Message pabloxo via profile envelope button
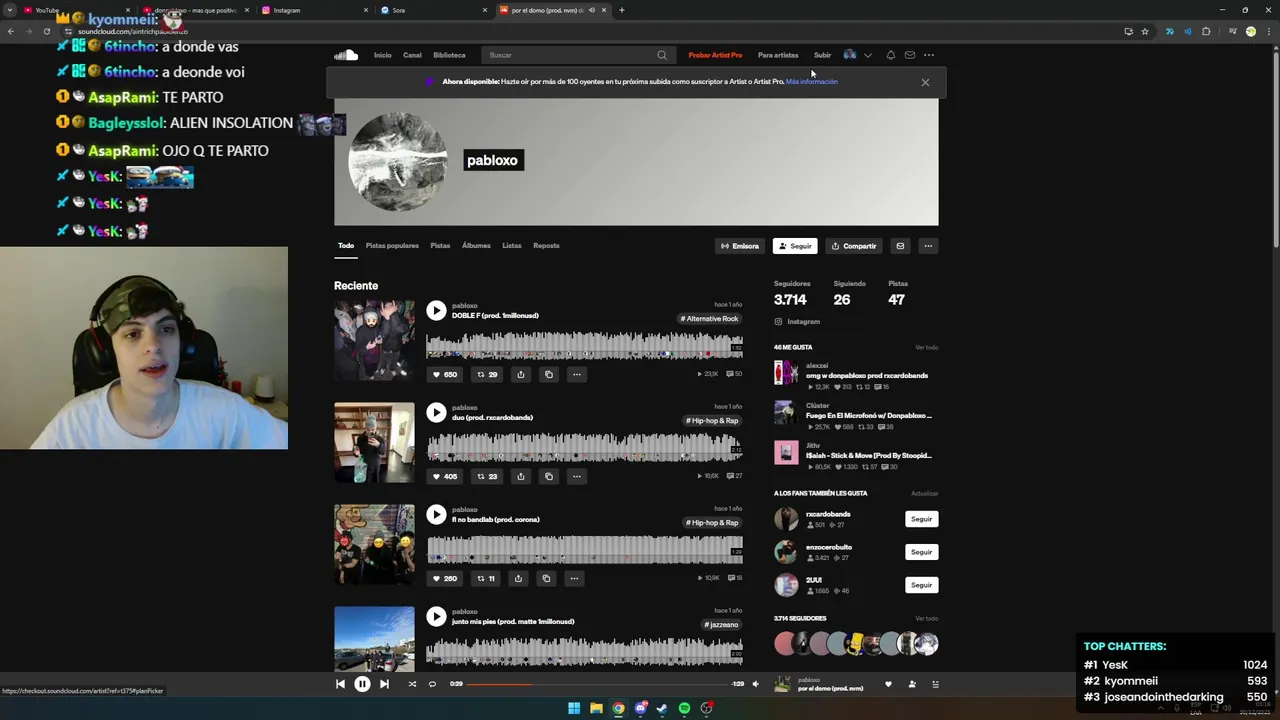The width and height of the screenshot is (1280, 720). (900, 246)
